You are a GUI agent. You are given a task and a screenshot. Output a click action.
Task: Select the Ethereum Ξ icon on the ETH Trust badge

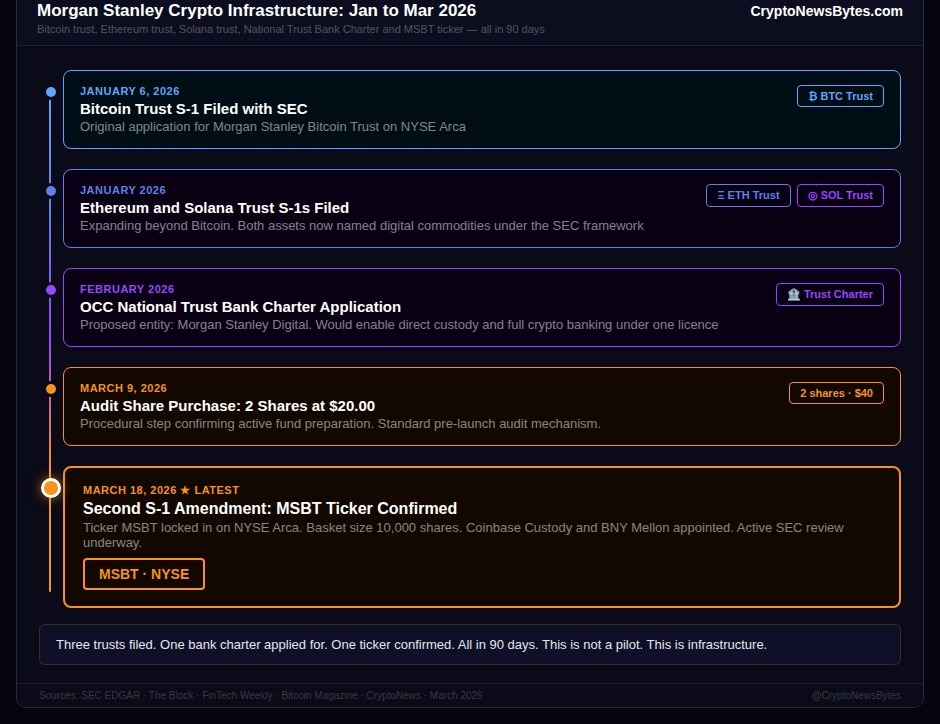point(720,195)
